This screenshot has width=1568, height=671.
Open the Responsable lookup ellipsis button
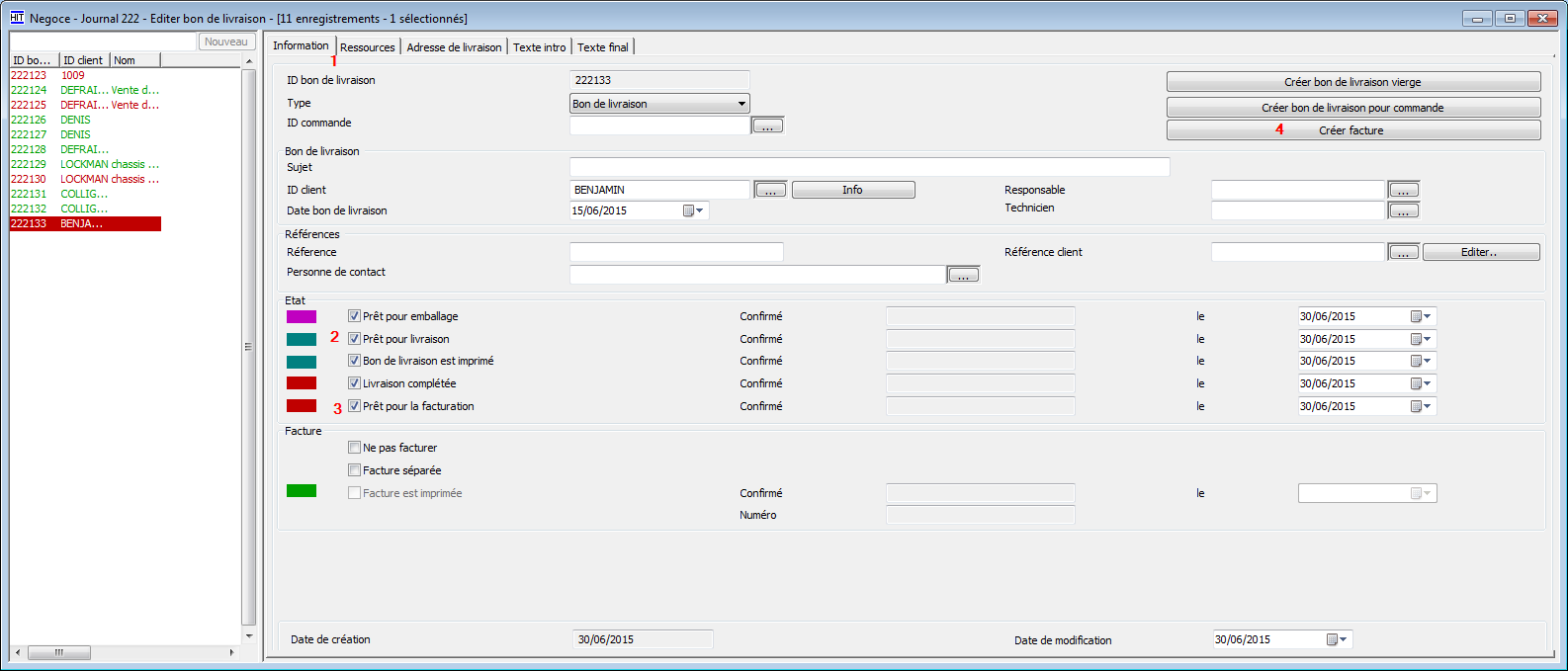point(1404,190)
